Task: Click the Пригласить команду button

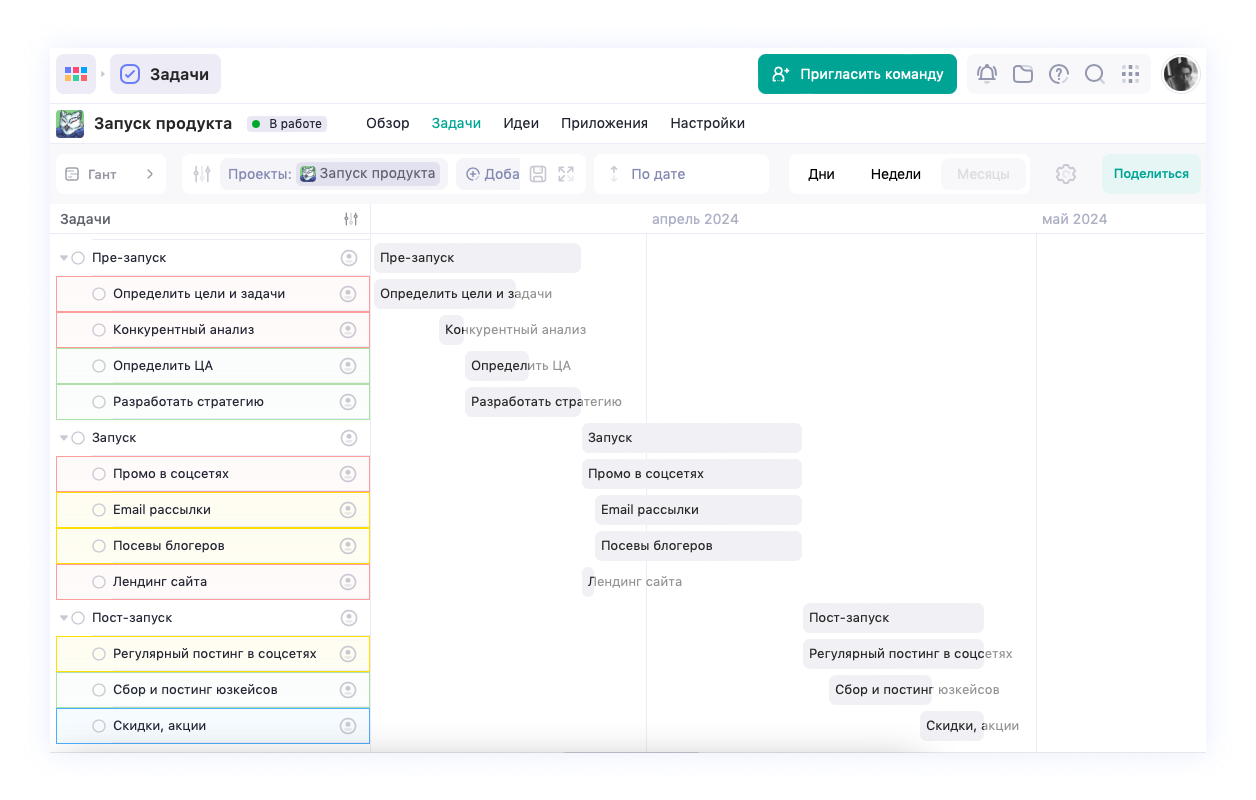Action: [857, 74]
